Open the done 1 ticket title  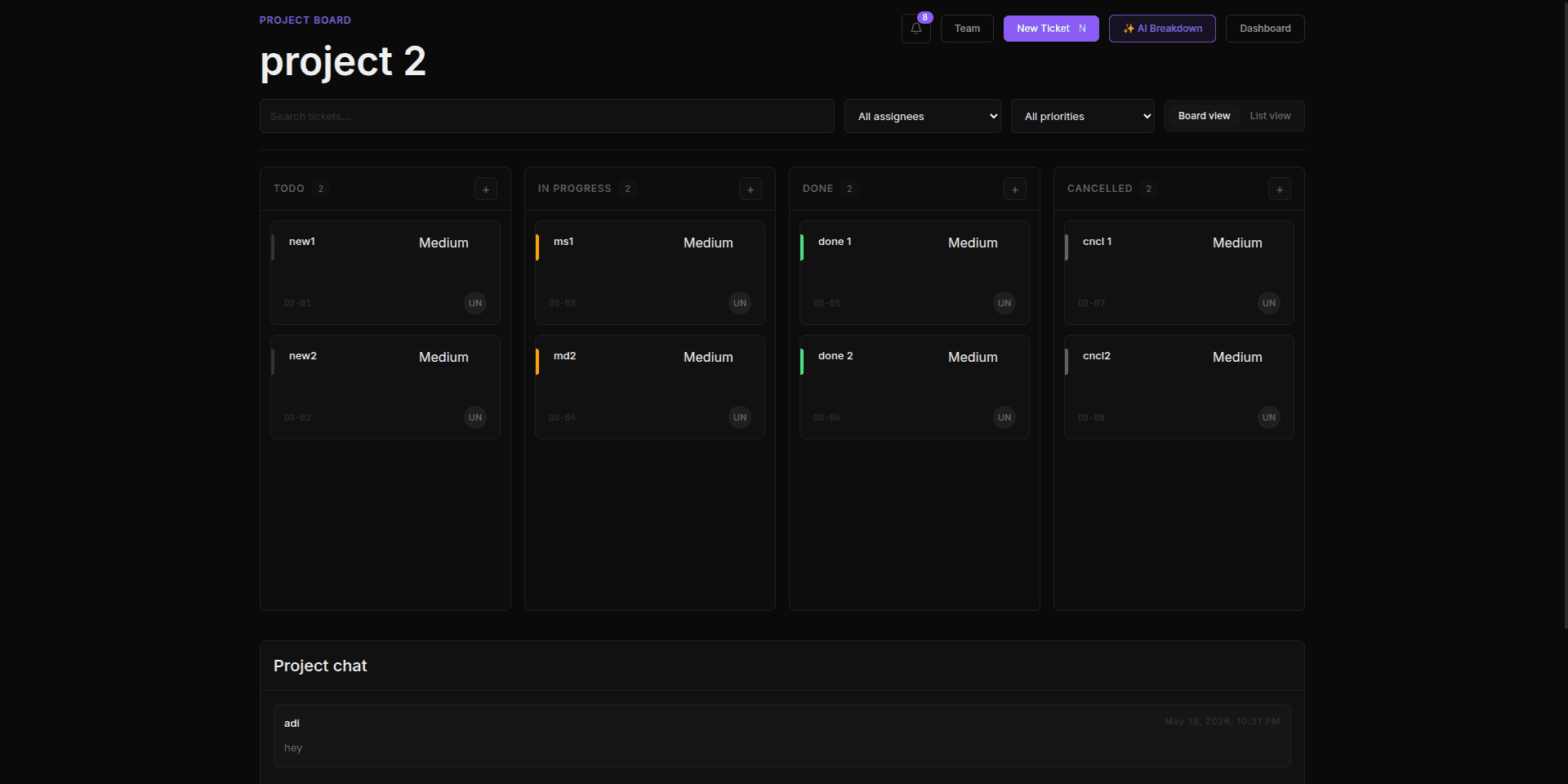pos(835,242)
